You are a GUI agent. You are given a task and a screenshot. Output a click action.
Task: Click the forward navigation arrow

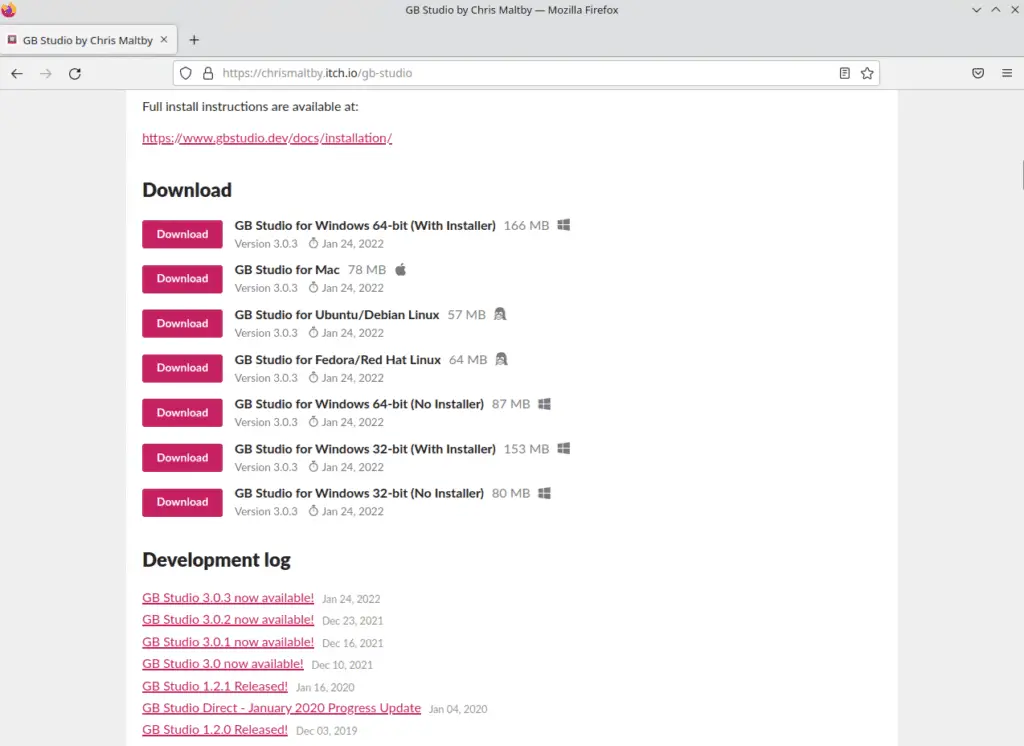click(46, 73)
